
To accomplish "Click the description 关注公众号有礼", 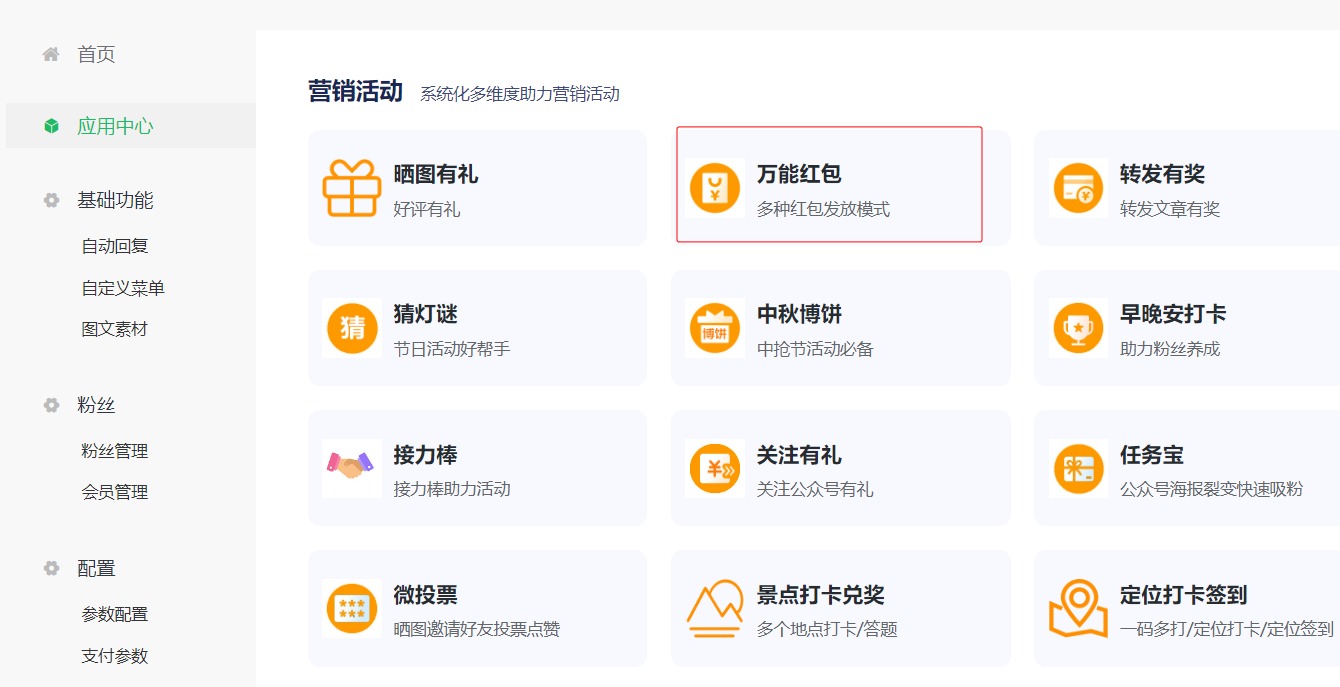I will pyautogui.click(x=815, y=489).
